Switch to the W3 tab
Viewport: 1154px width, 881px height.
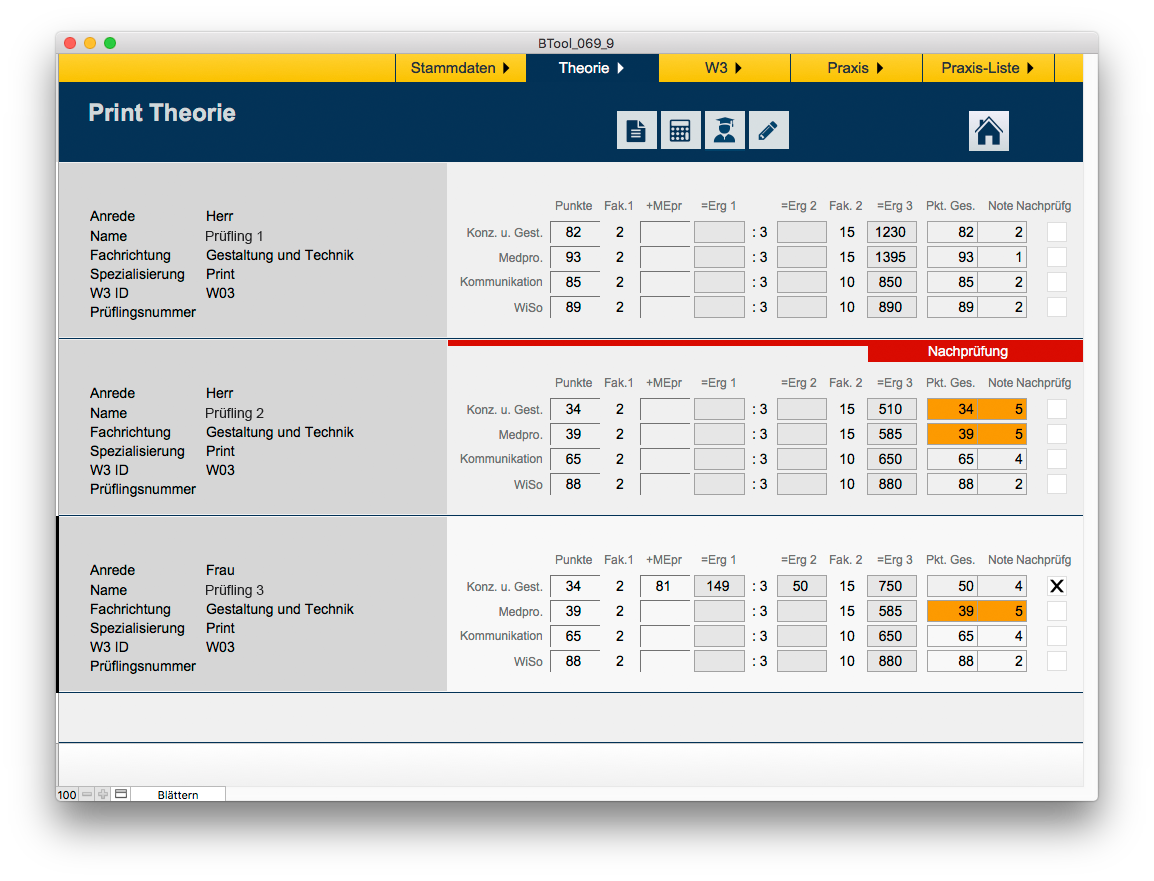(x=724, y=68)
